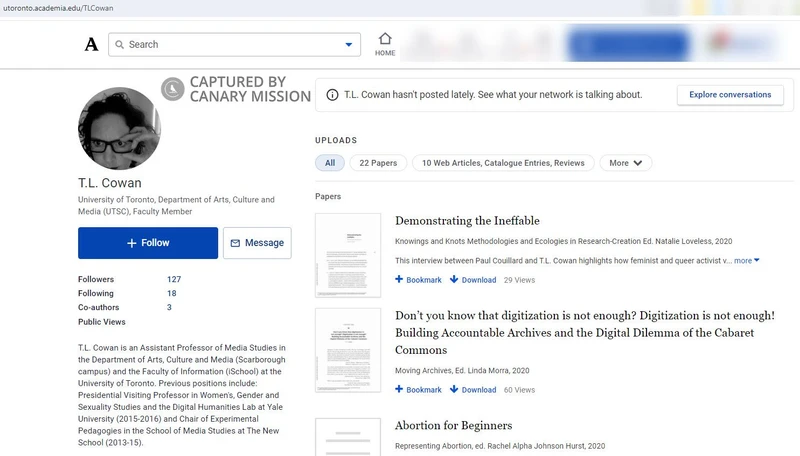
Task: Download Demonstrating the Ineffable
Action: tap(473, 280)
